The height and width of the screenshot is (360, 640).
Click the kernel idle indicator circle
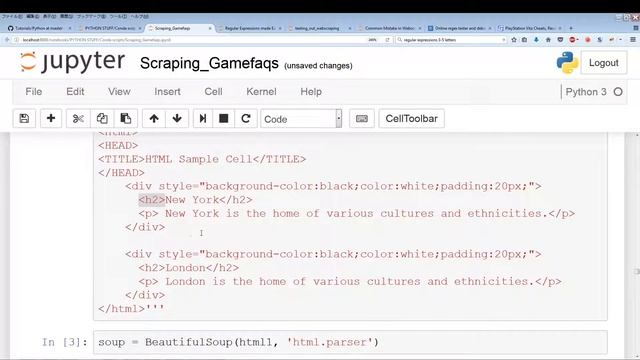tap(618, 92)
